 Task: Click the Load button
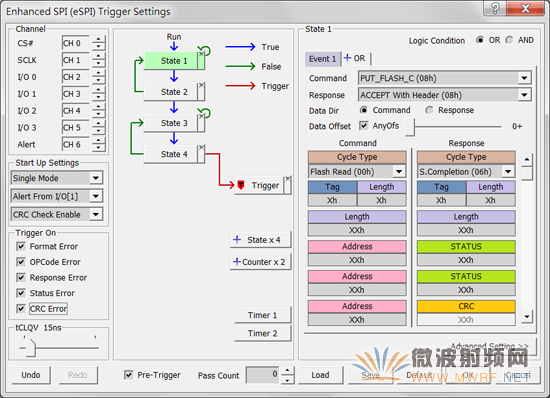point(320,375)
